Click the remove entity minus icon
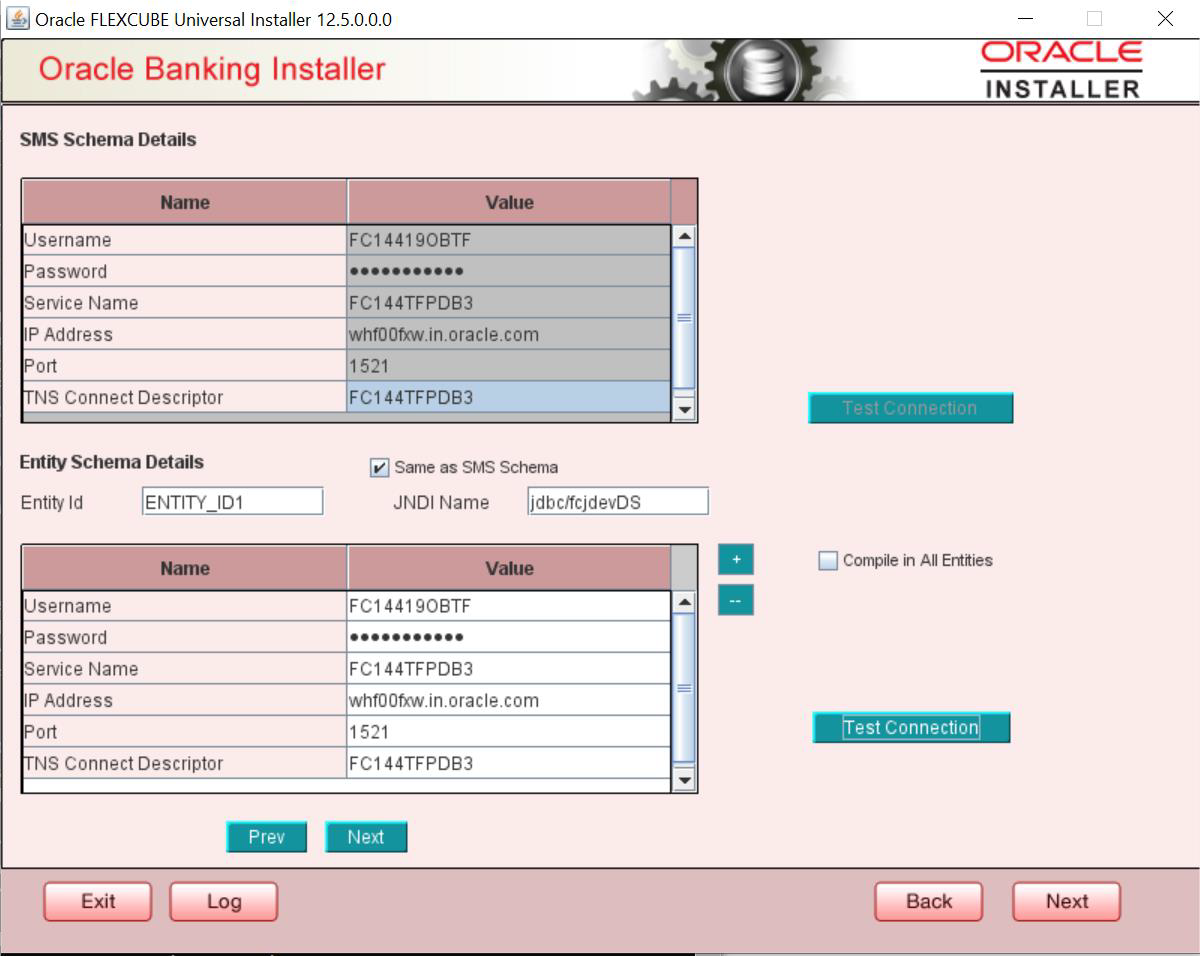This screenshot has height=956, width=1200. click(x=735, y=599)
